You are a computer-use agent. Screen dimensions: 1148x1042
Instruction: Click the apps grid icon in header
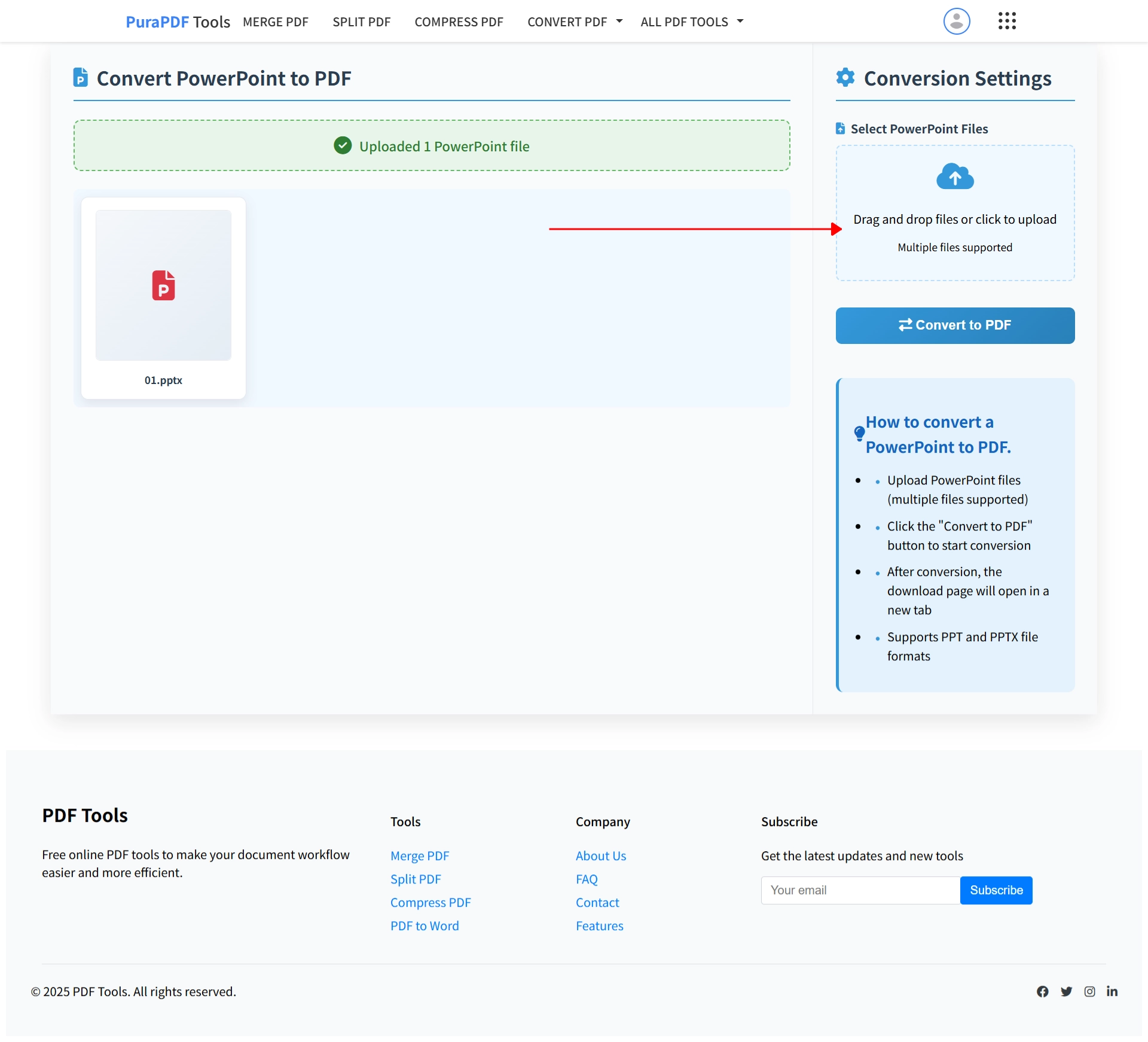tap(1007, 21)
